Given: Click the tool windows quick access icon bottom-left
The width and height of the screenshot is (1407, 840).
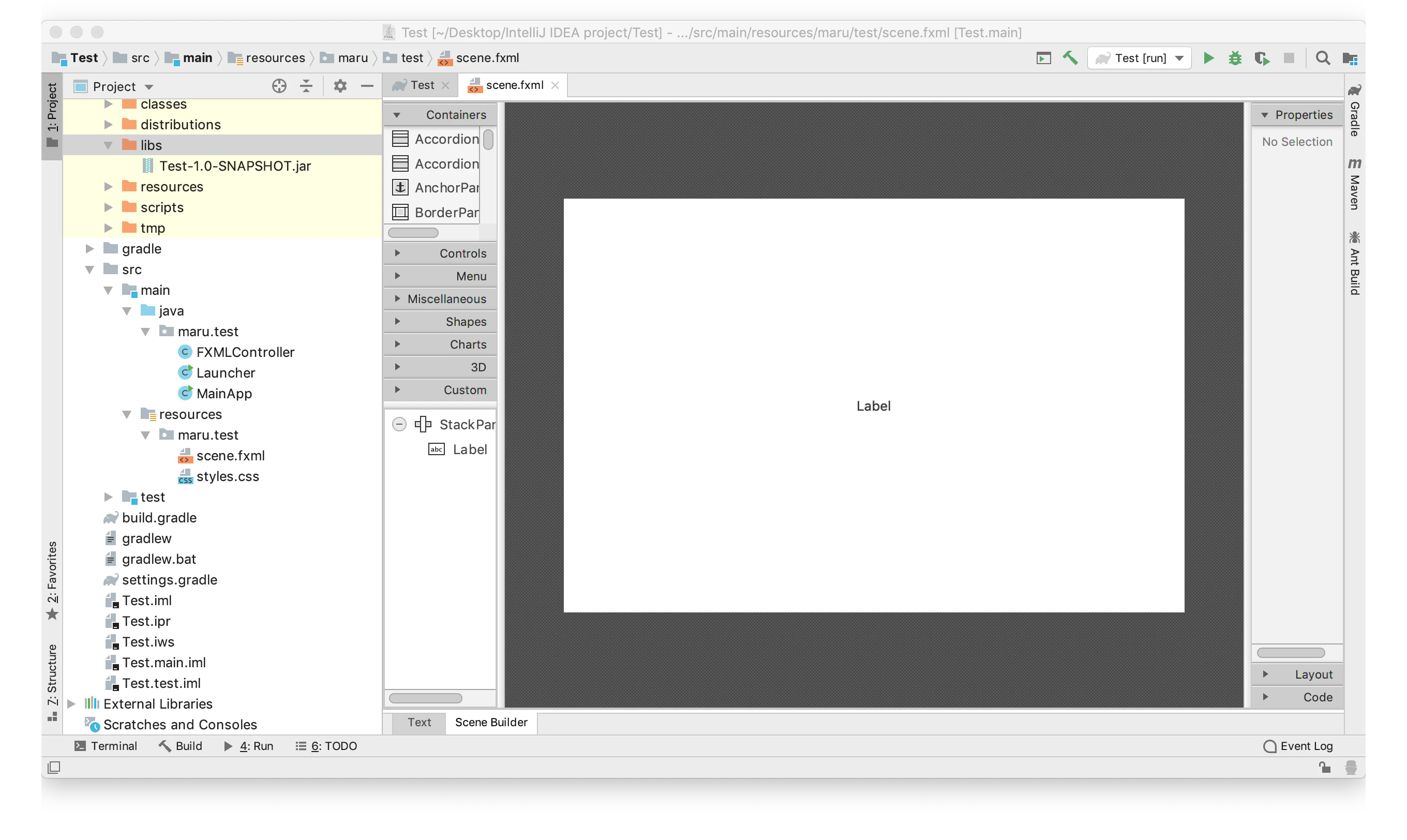Looking at the screenshot, I should pyautogui.click(x=54, y=768).
